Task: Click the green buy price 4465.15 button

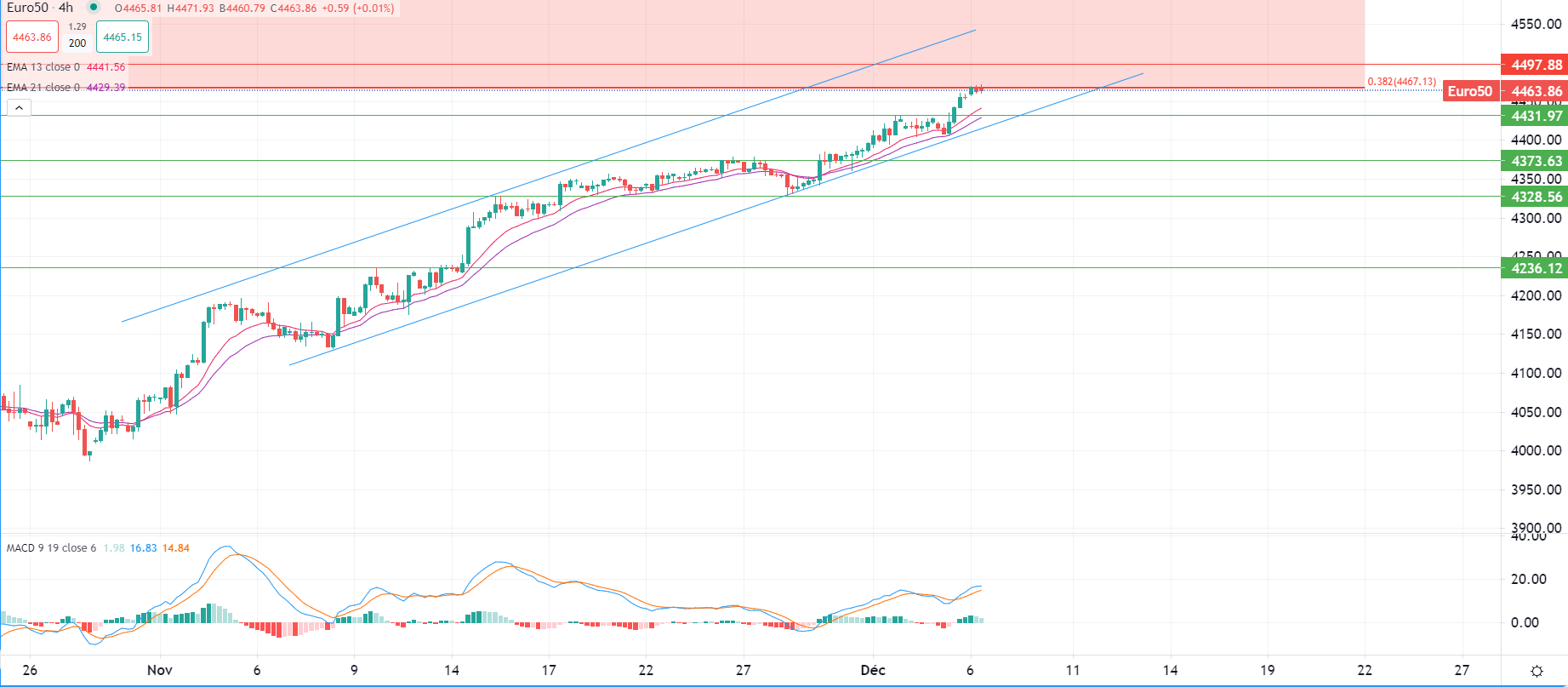Action: point(123,37)
